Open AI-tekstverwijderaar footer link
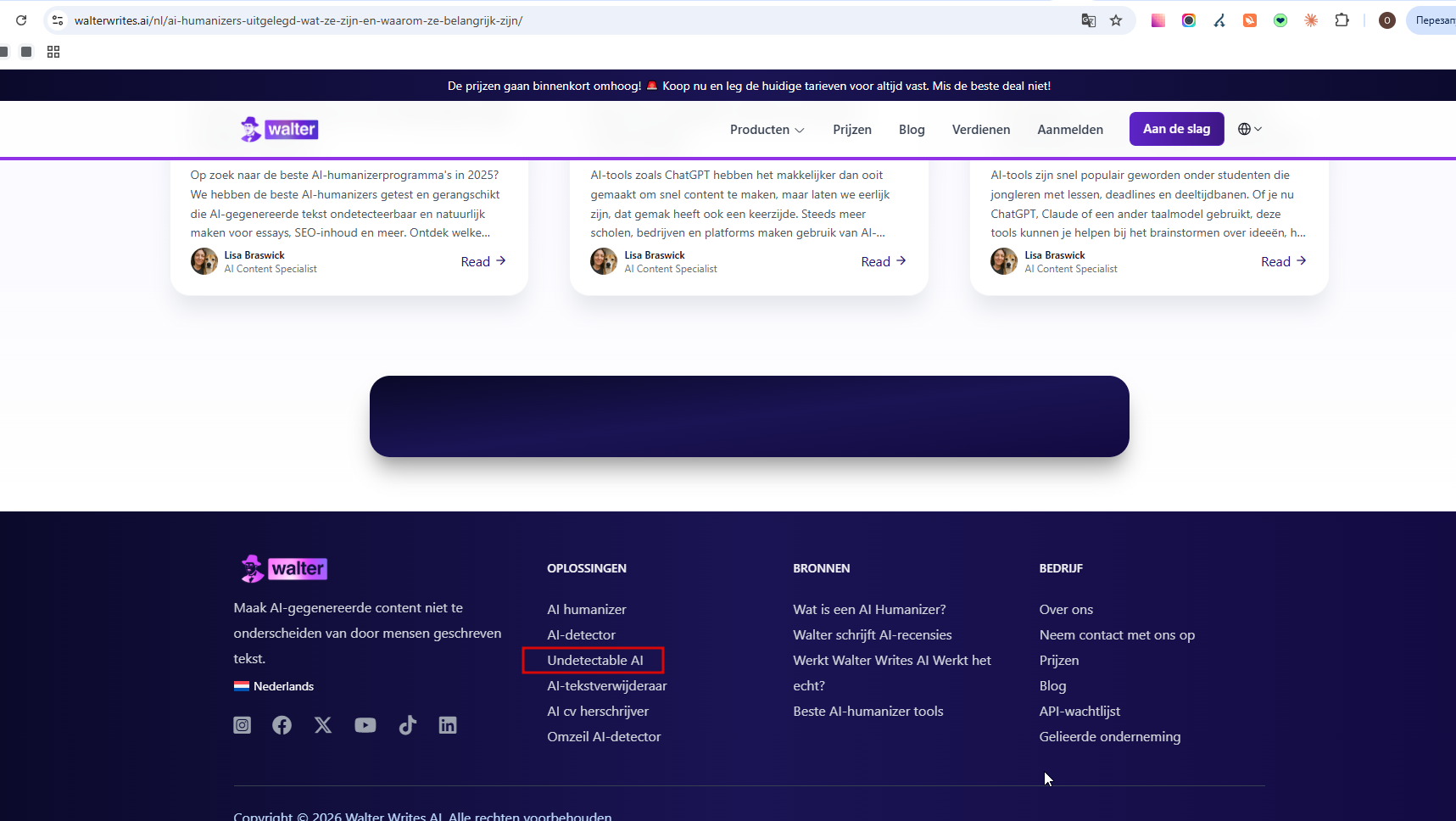 pos(607,685)
